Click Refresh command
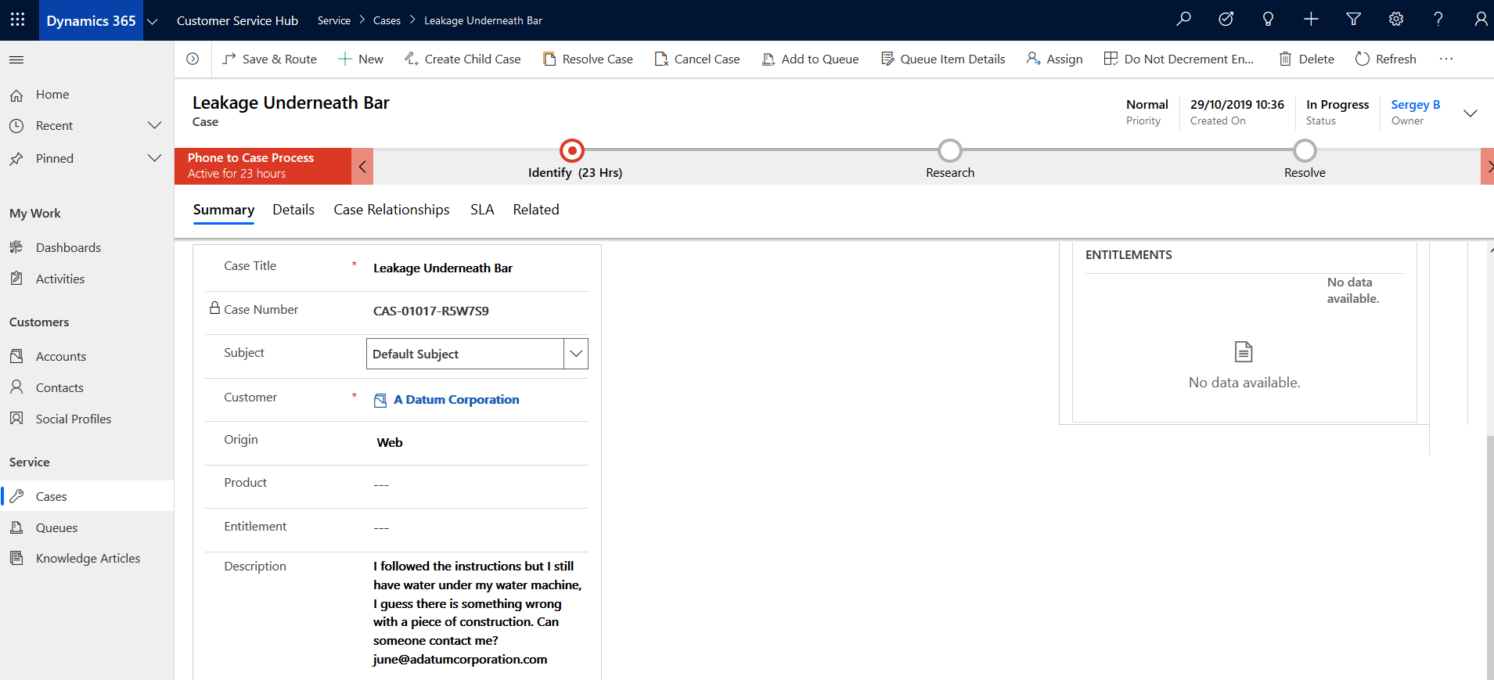 point(1385,59)
